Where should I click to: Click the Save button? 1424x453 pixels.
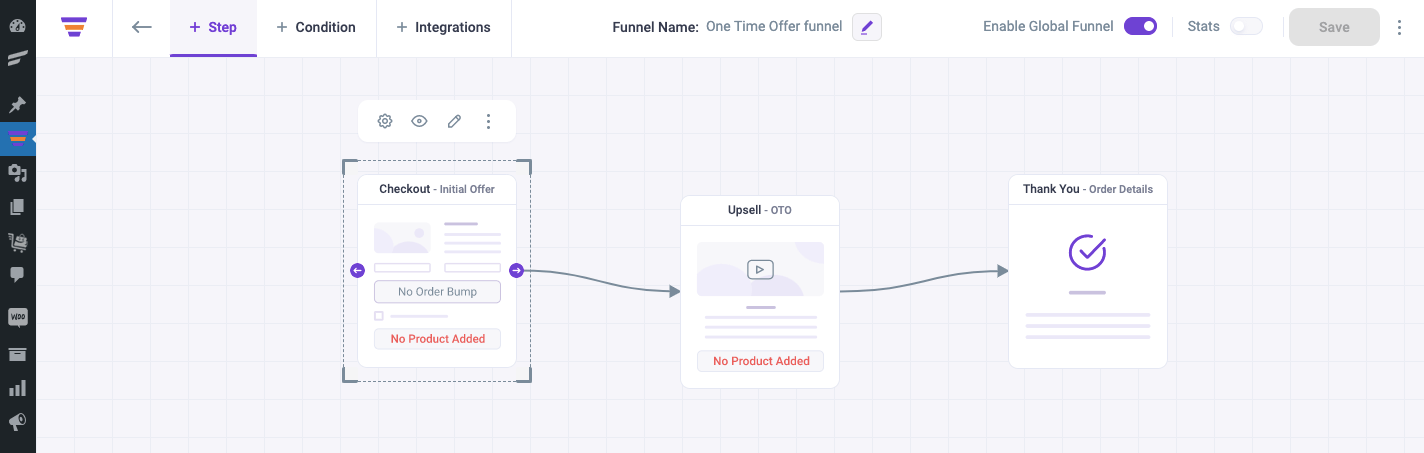coord(1334,27)
